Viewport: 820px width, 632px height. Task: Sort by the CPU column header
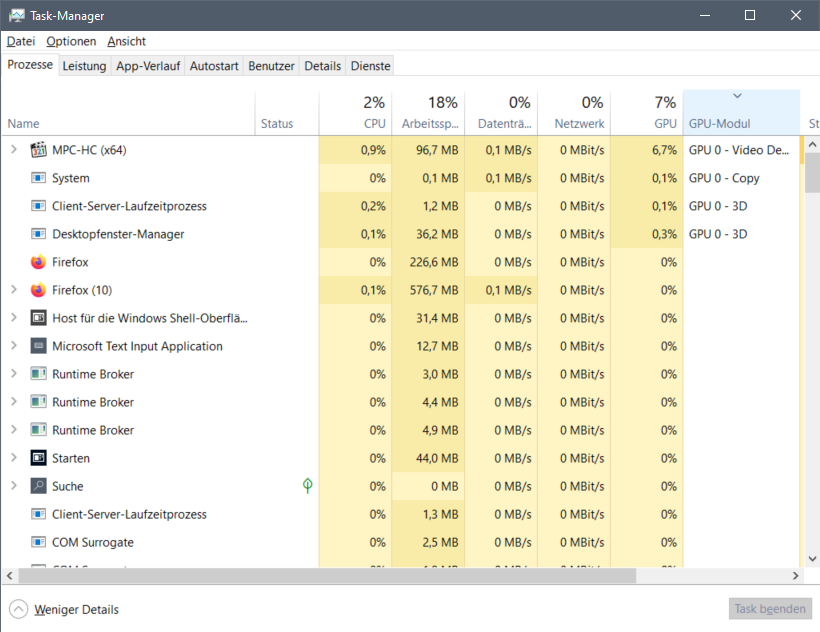(356, 112)
